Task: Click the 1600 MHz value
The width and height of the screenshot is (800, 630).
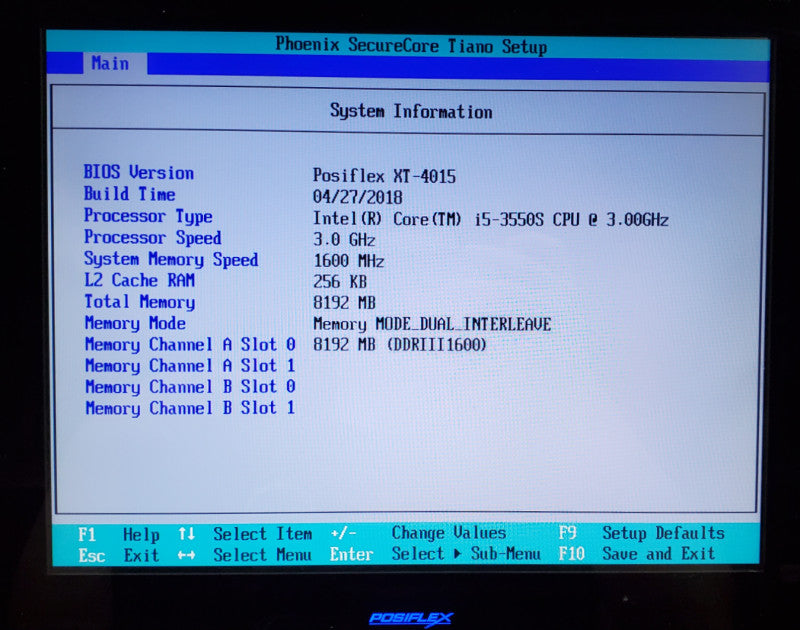Action: [348, 261]
